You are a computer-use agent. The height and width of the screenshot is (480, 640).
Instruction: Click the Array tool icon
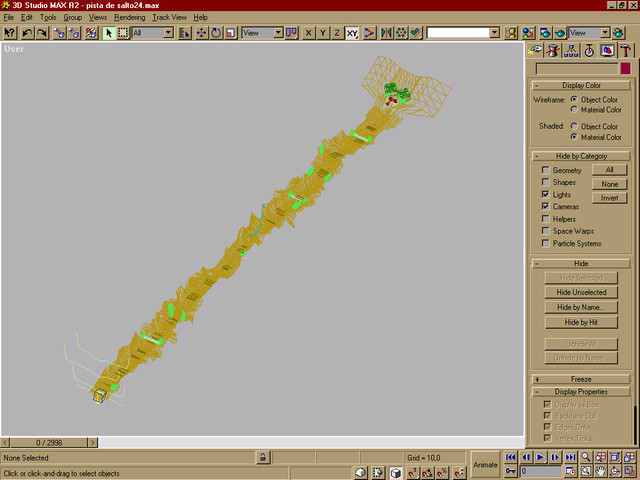pos(401,33)
